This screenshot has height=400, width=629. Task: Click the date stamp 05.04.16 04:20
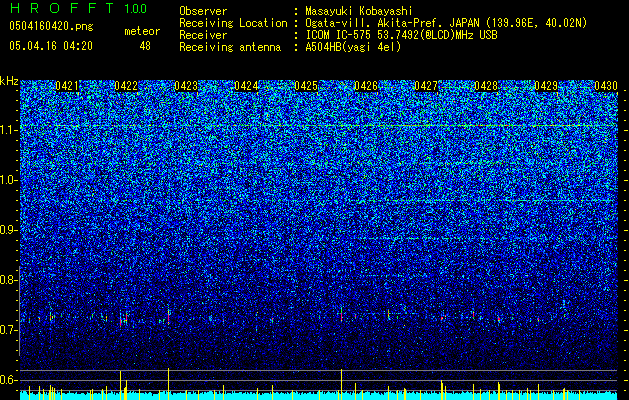point(51,46)
